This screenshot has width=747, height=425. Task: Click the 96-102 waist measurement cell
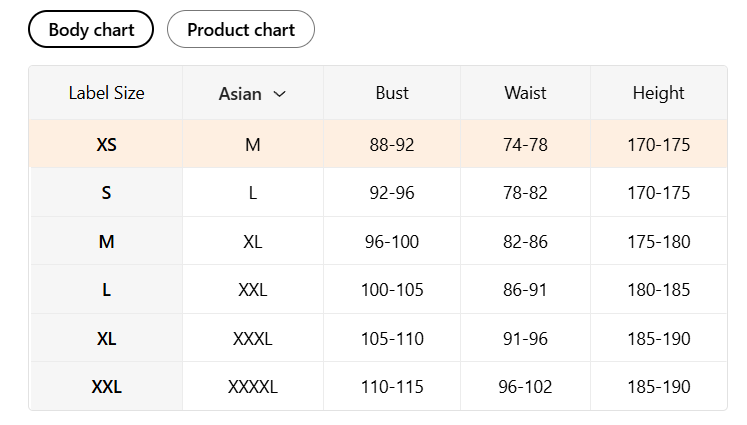pyautogui.click(x=525, y=386)
